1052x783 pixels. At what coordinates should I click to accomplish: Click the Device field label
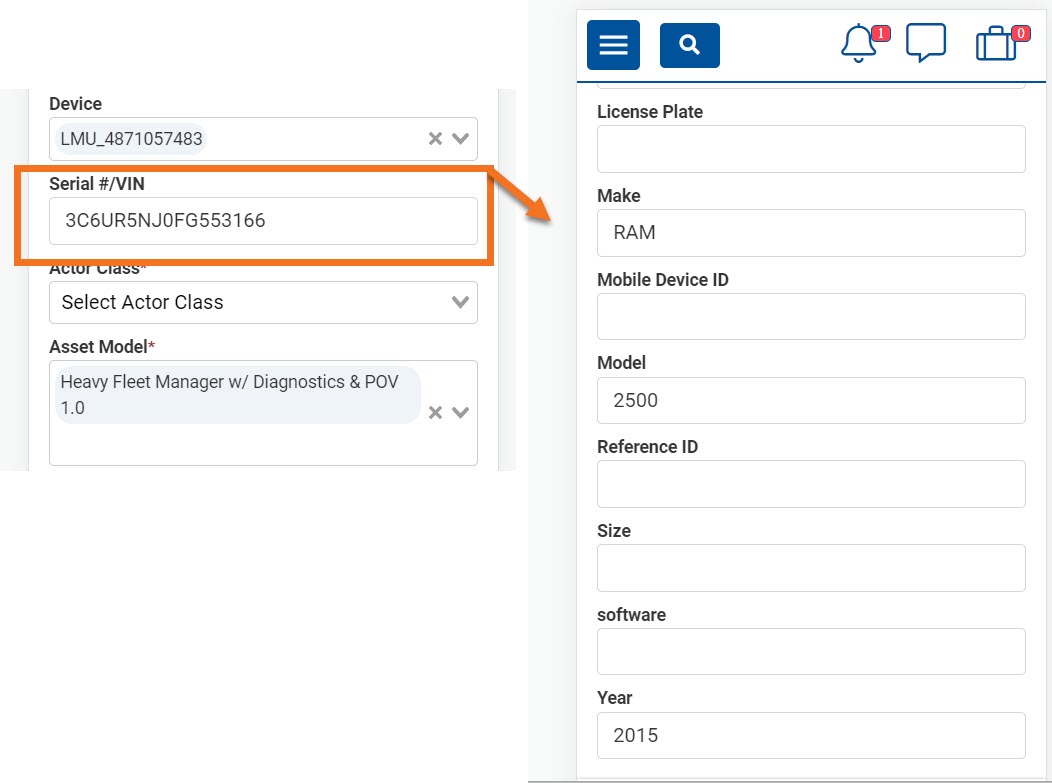pos(75,104)
